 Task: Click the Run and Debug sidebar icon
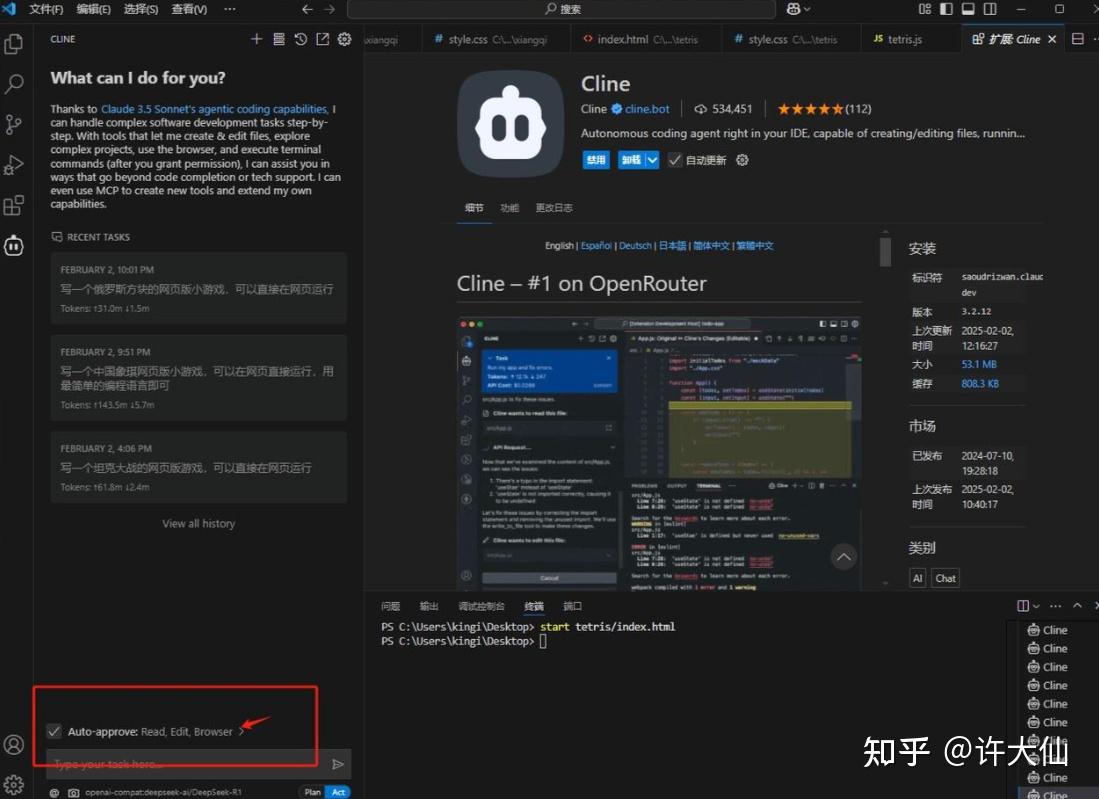pos(14,164)
